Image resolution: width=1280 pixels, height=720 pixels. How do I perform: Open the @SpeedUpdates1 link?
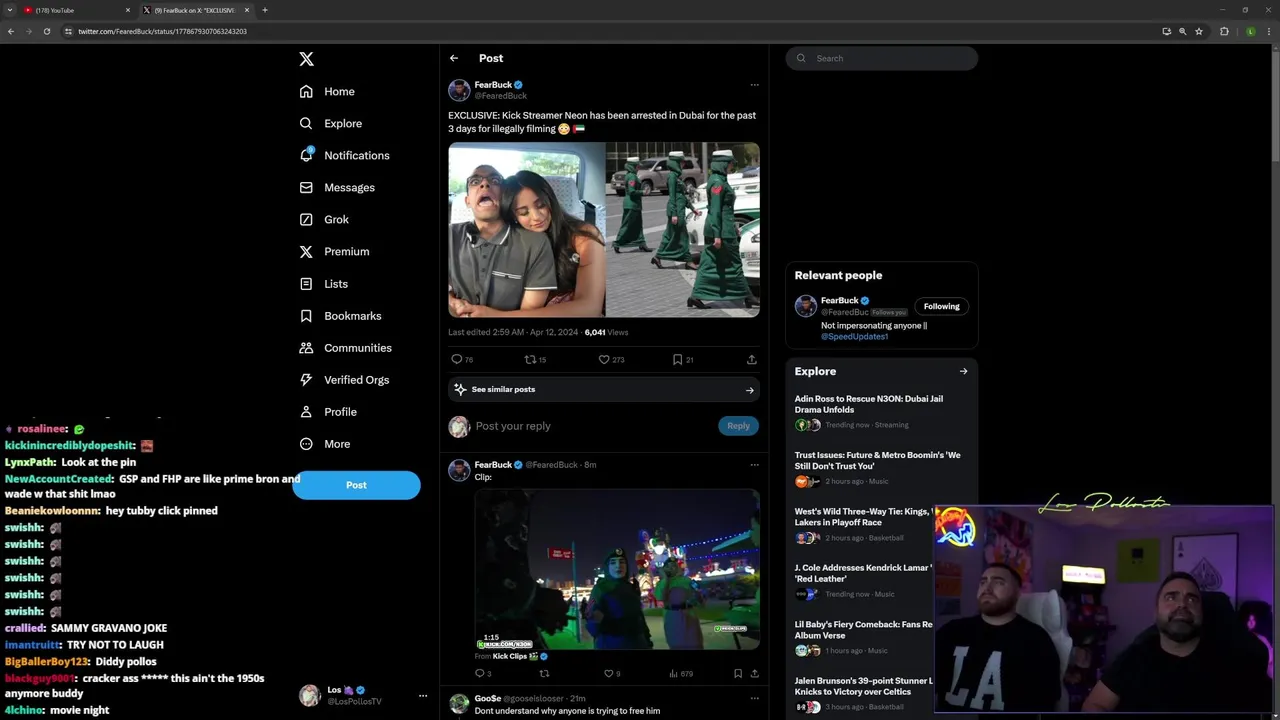pyautogui.click(x=854, y=337)
